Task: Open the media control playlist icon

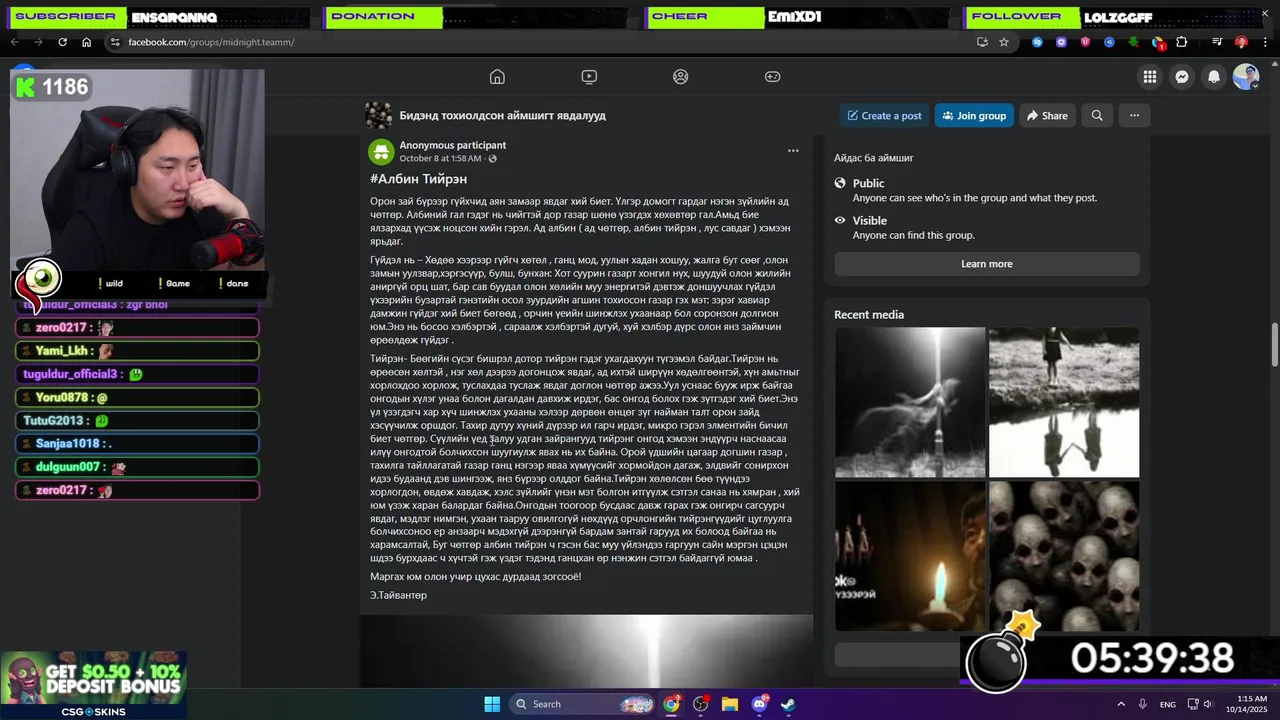Action: pos(1217,42)
